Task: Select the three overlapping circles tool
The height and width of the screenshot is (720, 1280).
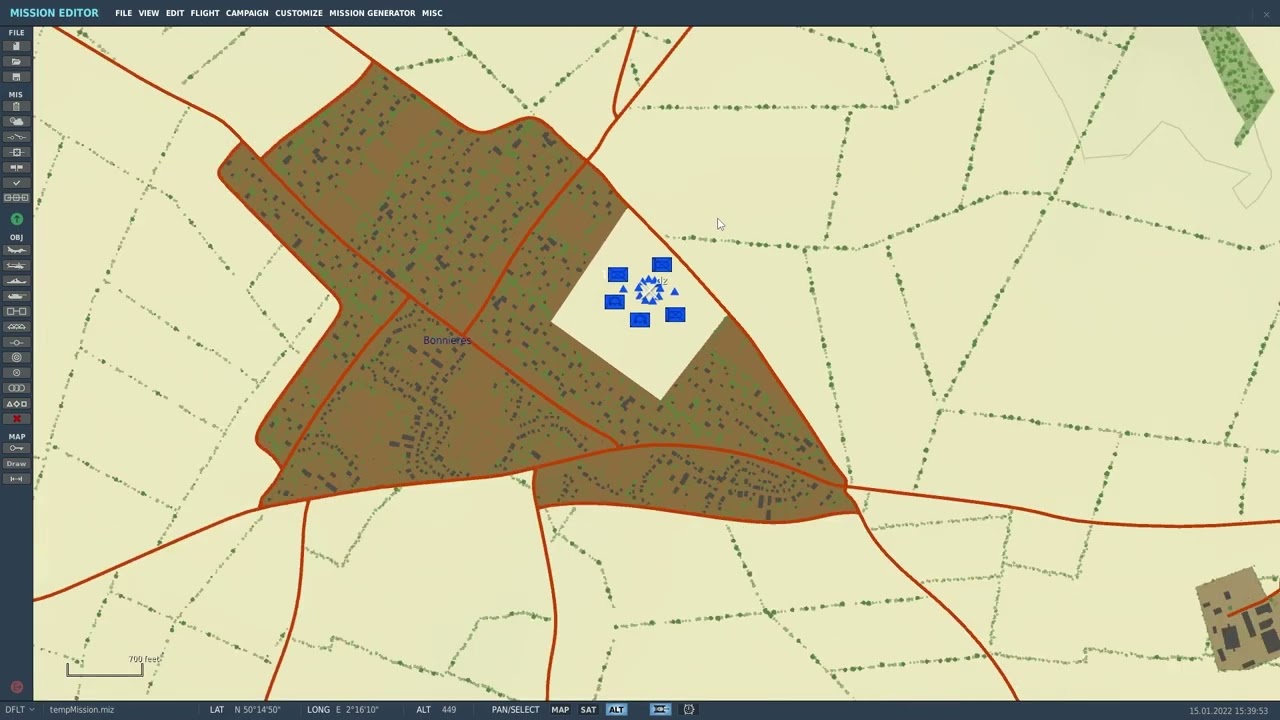Action: point(16,388)
